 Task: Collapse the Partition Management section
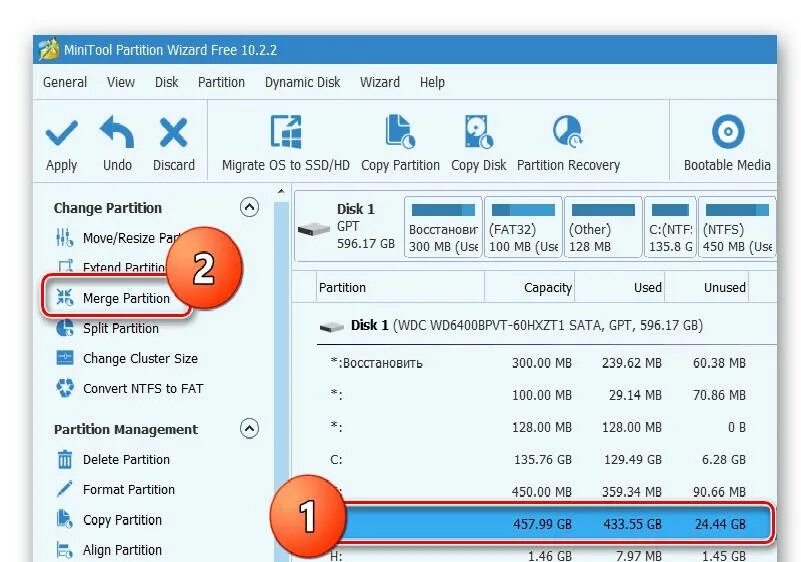pos(249,429)
